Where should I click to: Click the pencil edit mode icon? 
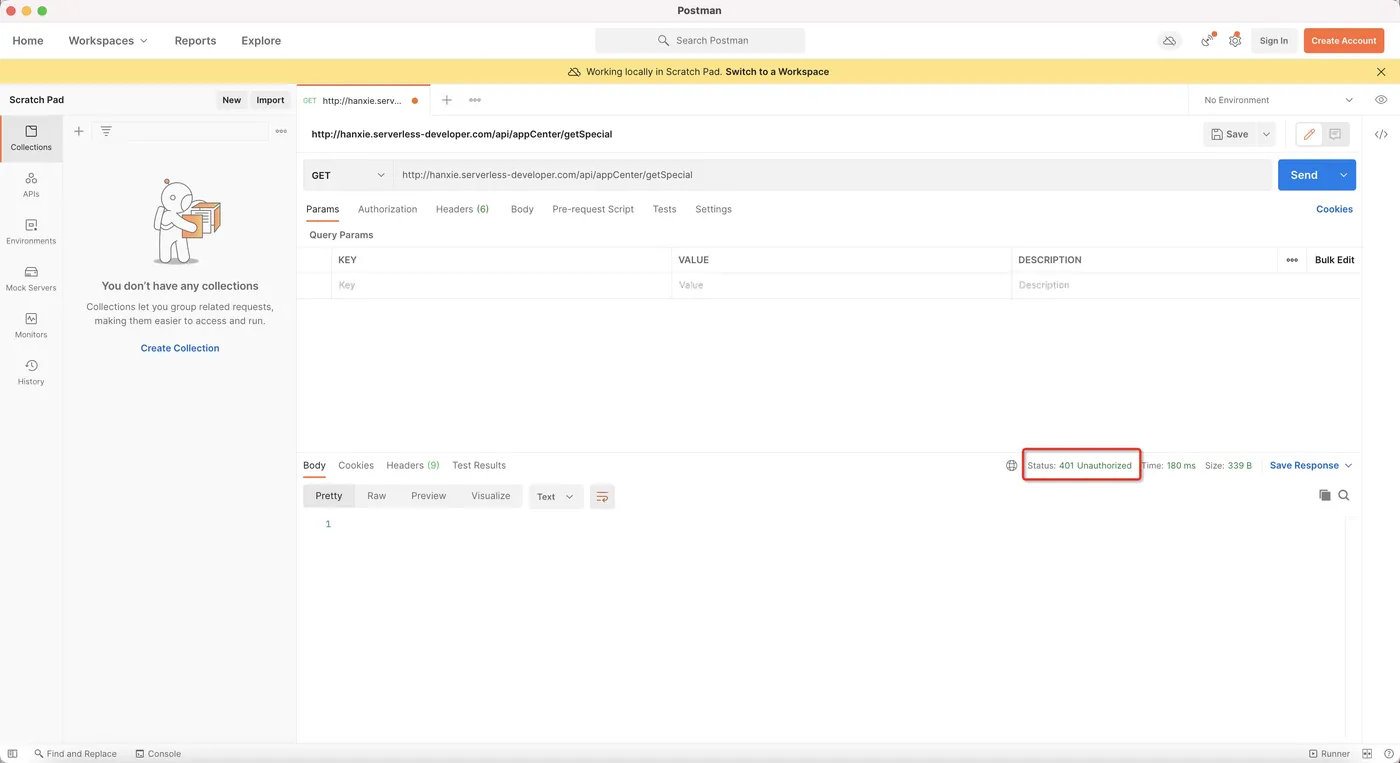pyautogui.click(x=1309, y=134)
